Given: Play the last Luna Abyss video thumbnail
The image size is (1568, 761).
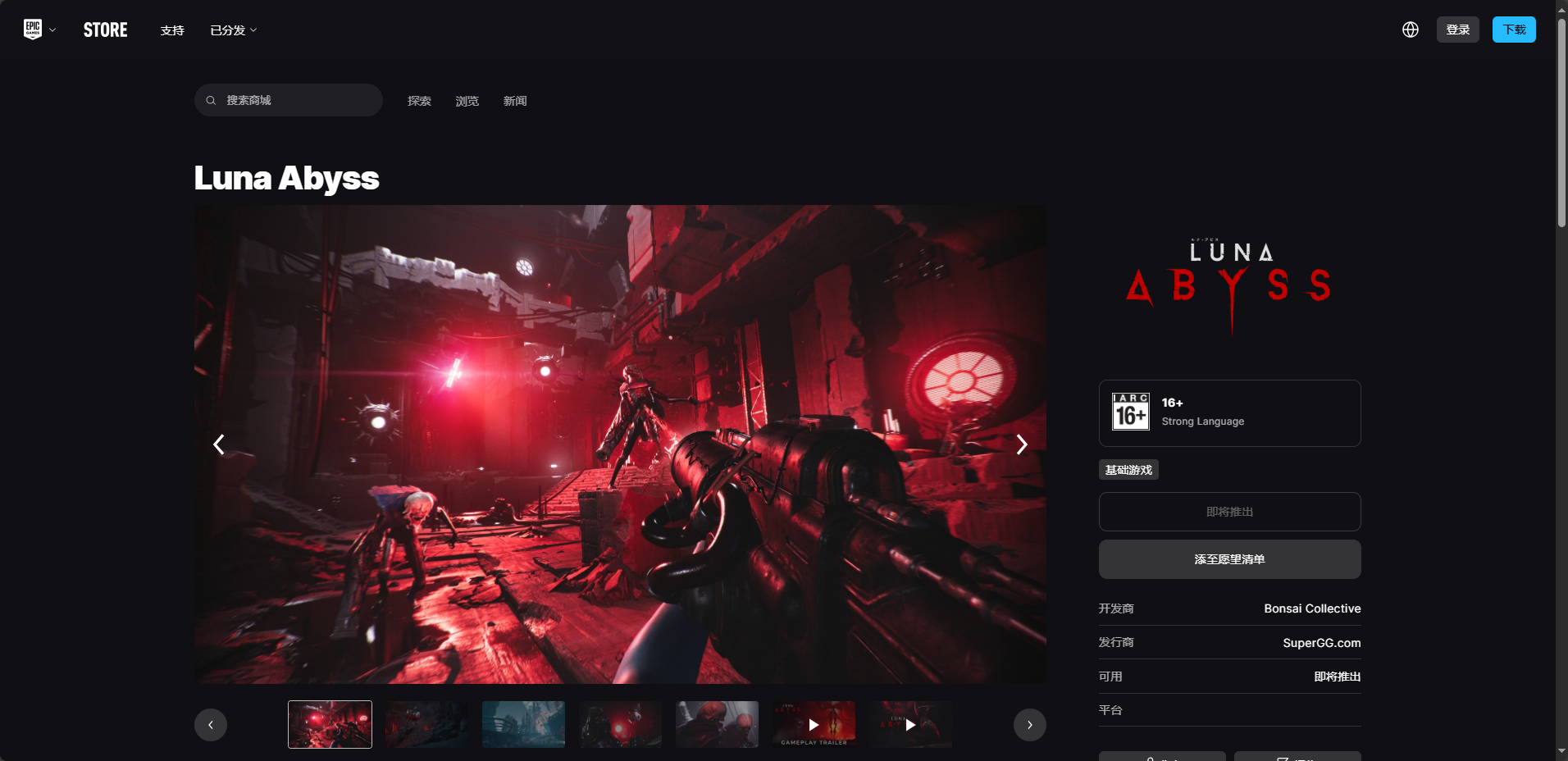Looking at the screenshot, I should click(910, 724).
